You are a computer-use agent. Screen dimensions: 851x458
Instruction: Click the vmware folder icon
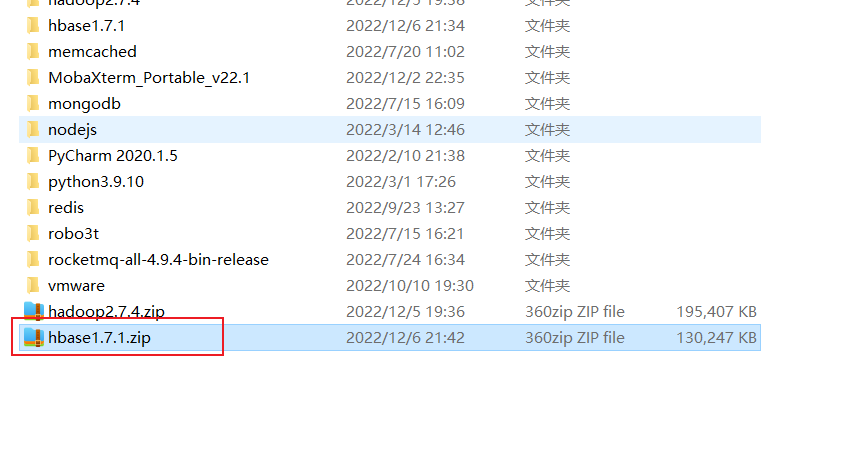point(33,285)
